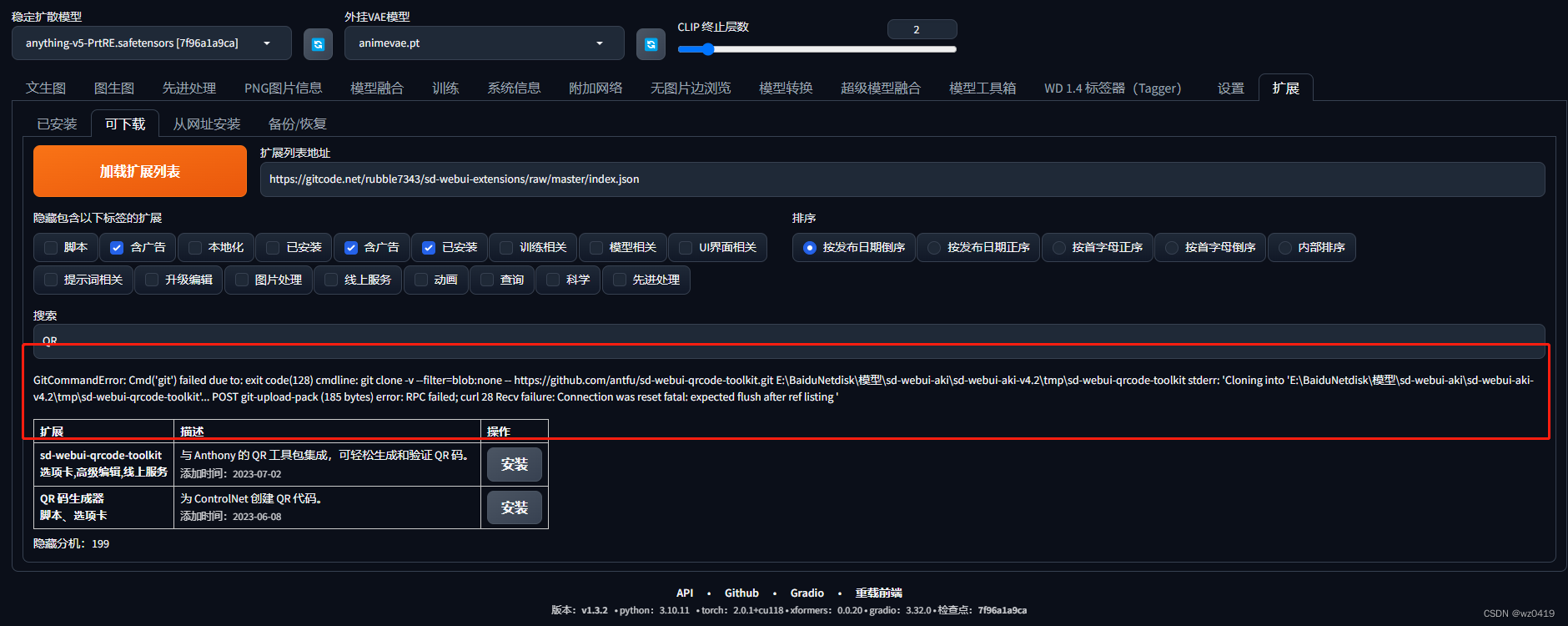Select the 按首字母倒序 sort option
Screen dimensions: 1568x626
pos(1211,247)
